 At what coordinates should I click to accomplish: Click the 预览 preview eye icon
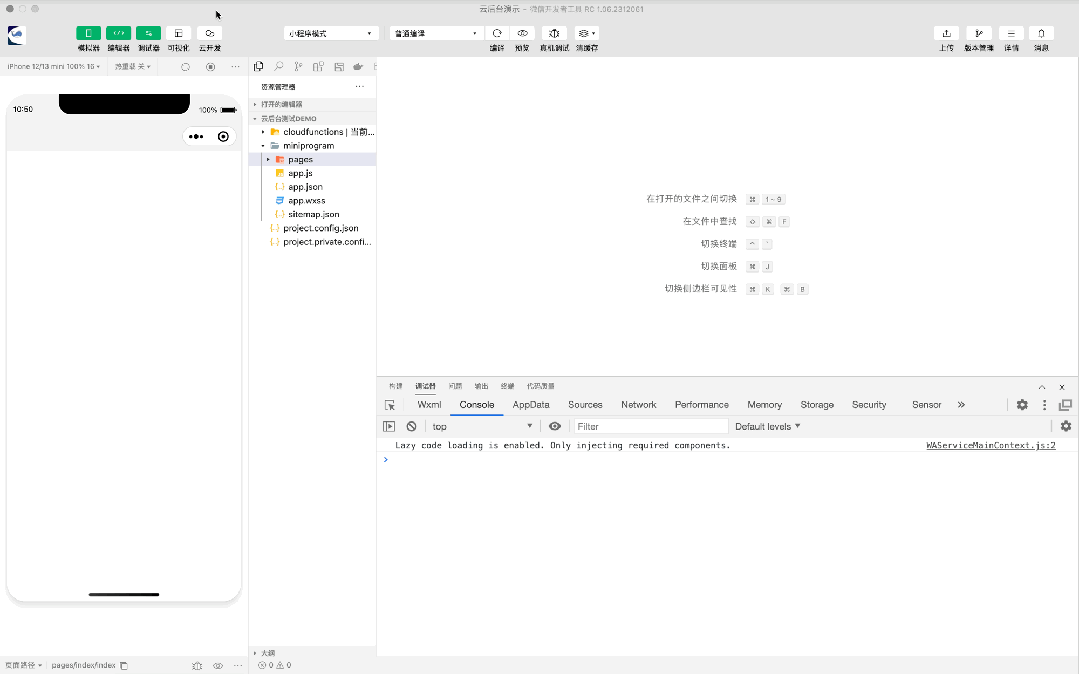click(522, 33)
